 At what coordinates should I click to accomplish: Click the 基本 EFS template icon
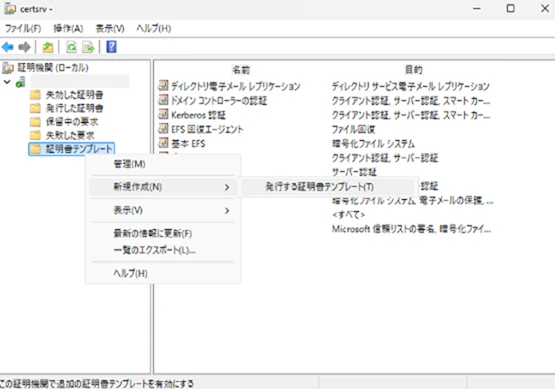[163, 143]
